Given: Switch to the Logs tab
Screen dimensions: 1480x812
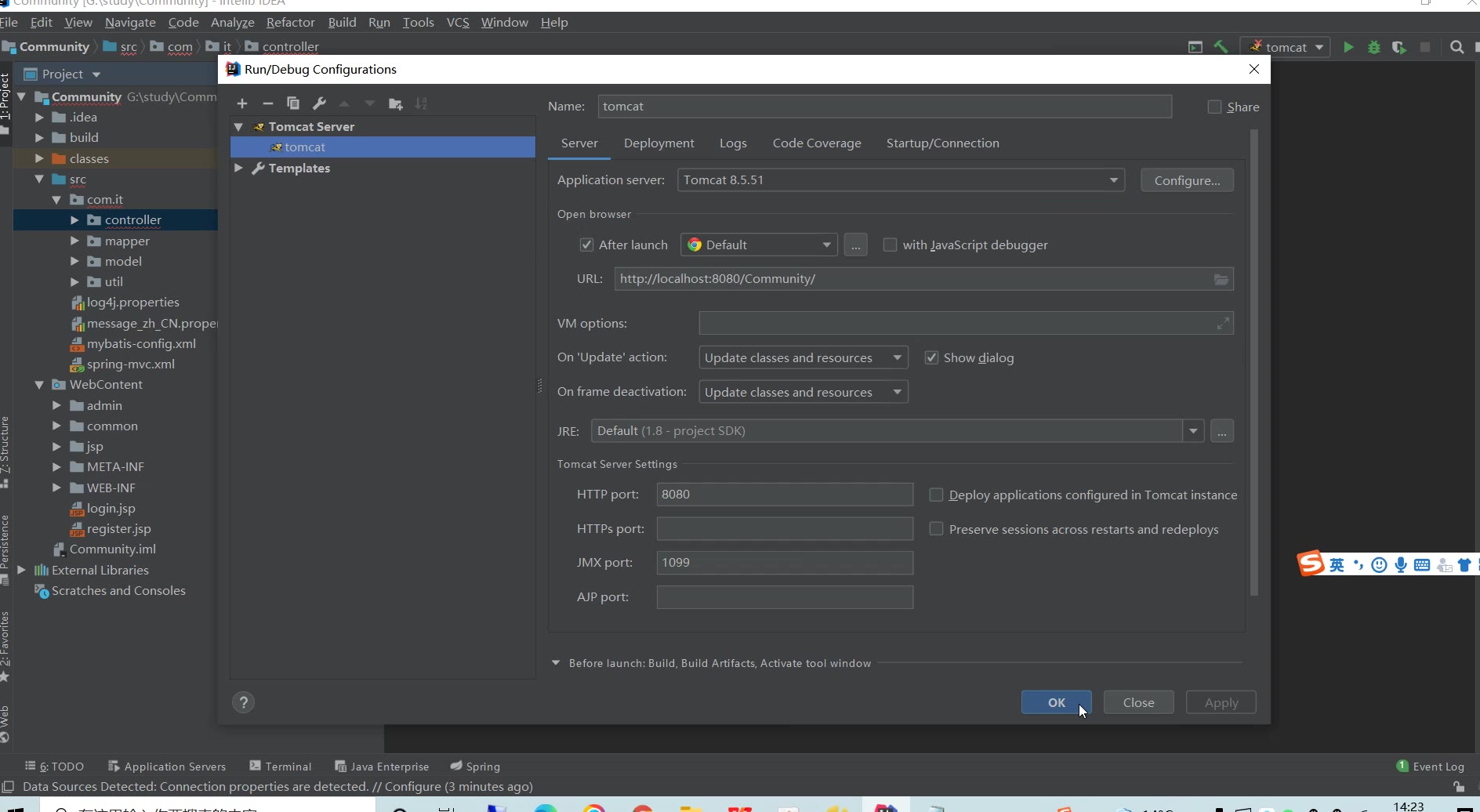Looking at the screenshot, I should (733, 143).
